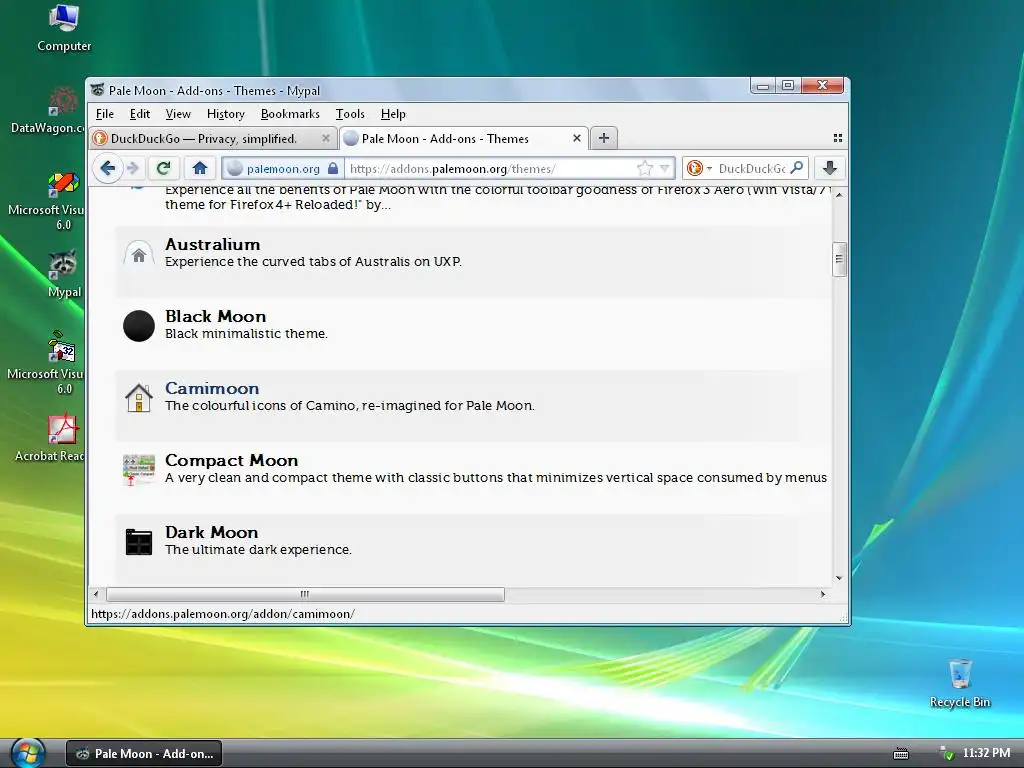Screen dimensions: 1024x768
Task: Click the 11:32 PM system clock
Action: click(x=987, y=753)
